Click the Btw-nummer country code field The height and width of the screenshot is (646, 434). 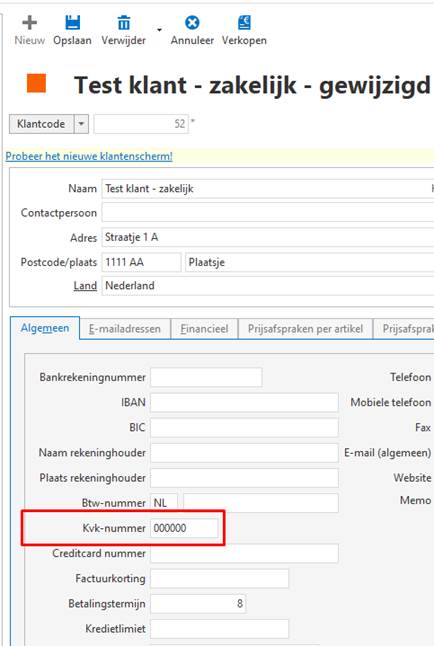click(x=164, y=503)
